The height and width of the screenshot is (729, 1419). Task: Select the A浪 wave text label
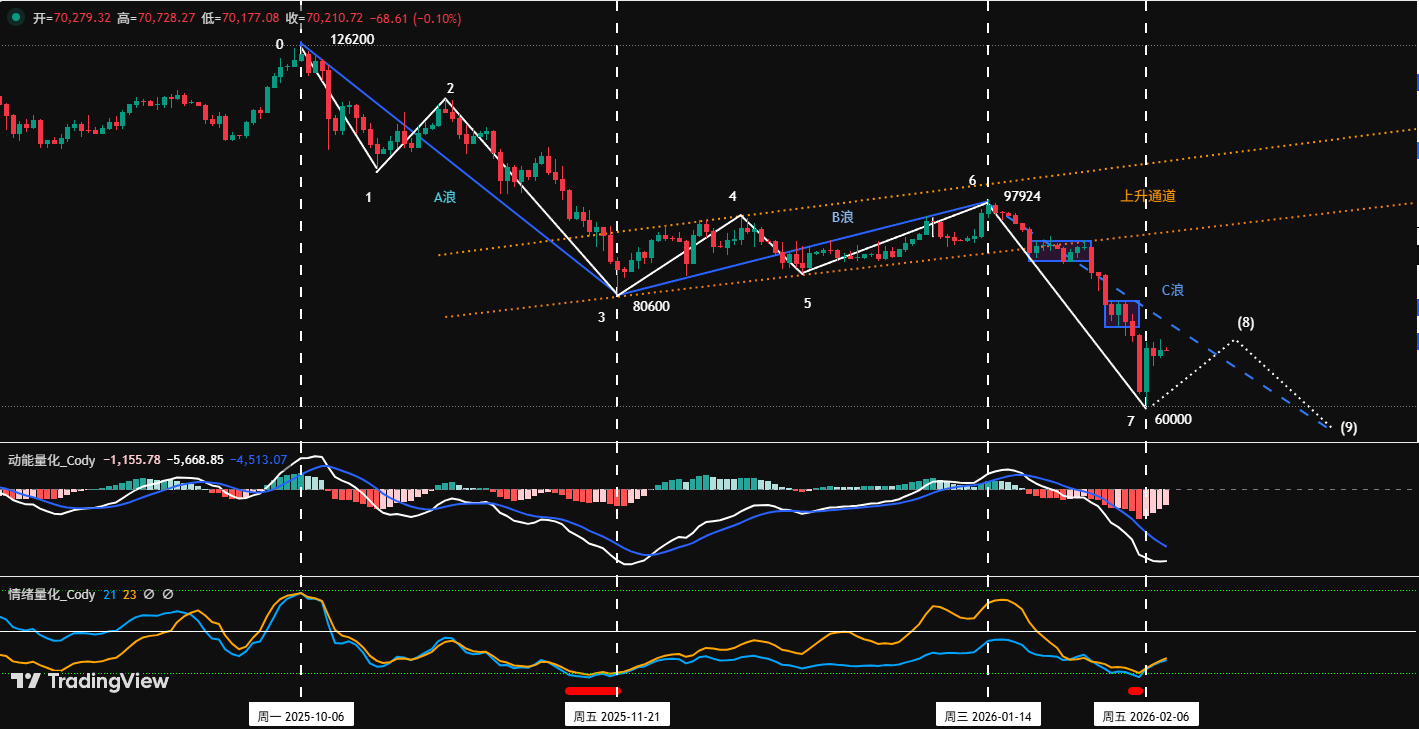point(444,197)
